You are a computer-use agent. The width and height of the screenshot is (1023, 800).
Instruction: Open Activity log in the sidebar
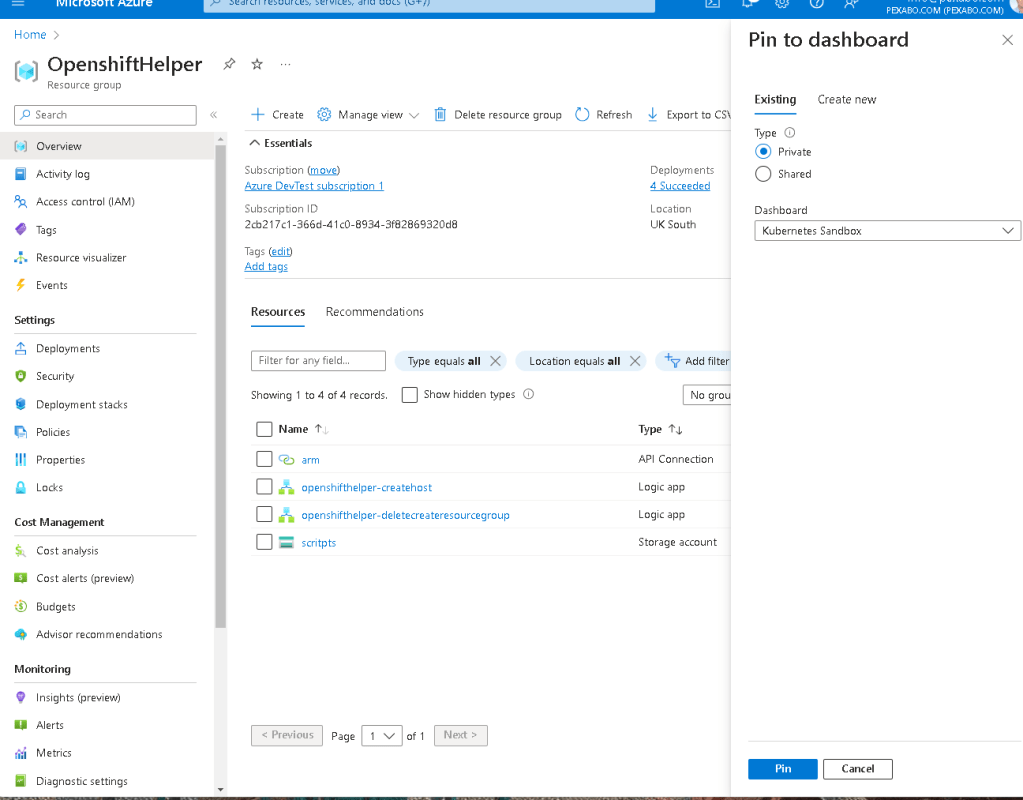[x=63, y=174]
